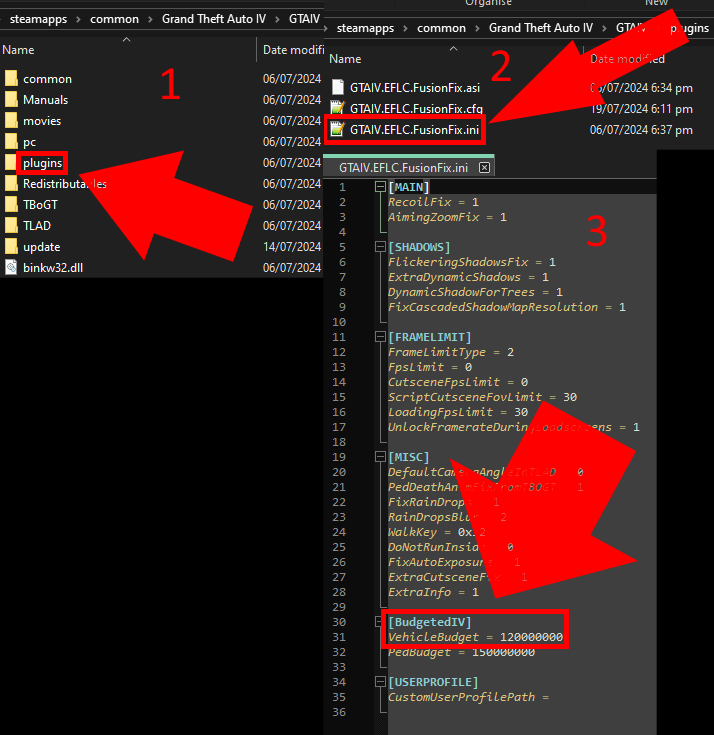Select the TBoGT folder name
Image resolution: width=714 pixels, height=735 pixels.
pos(40,205)
